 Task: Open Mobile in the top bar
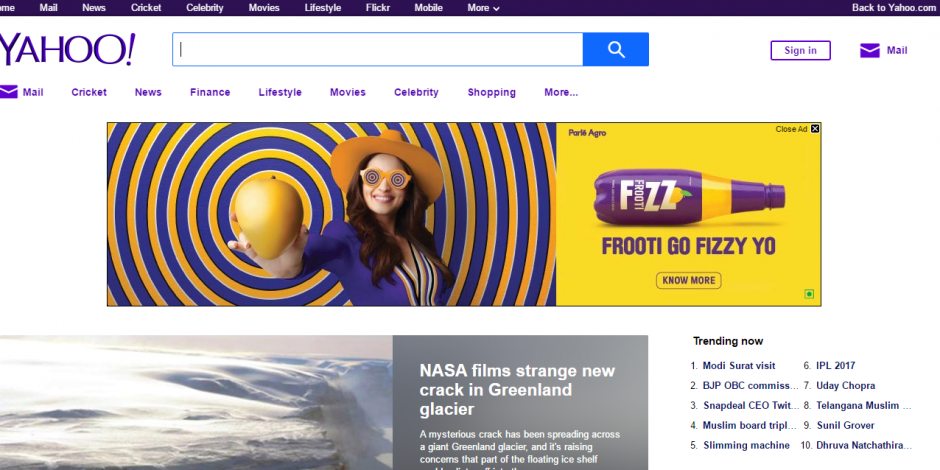point(429,8)
